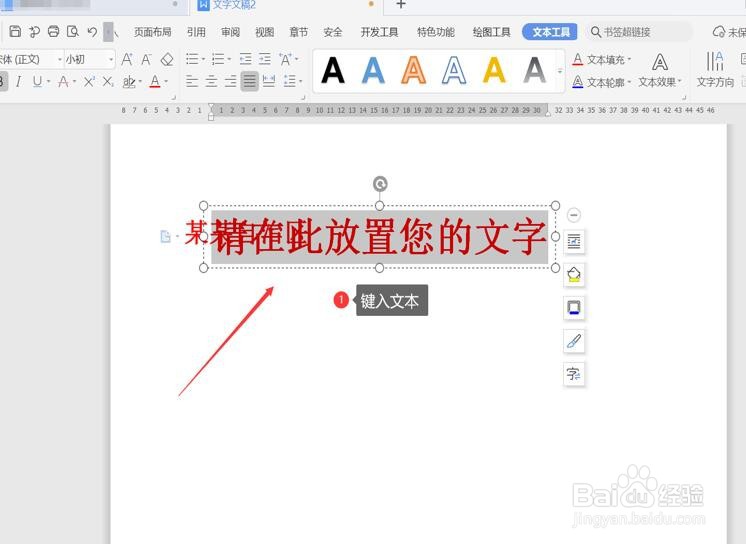Switch to the 开发工具 tab
The image size is (746, 544).
[x=379, y=32]
